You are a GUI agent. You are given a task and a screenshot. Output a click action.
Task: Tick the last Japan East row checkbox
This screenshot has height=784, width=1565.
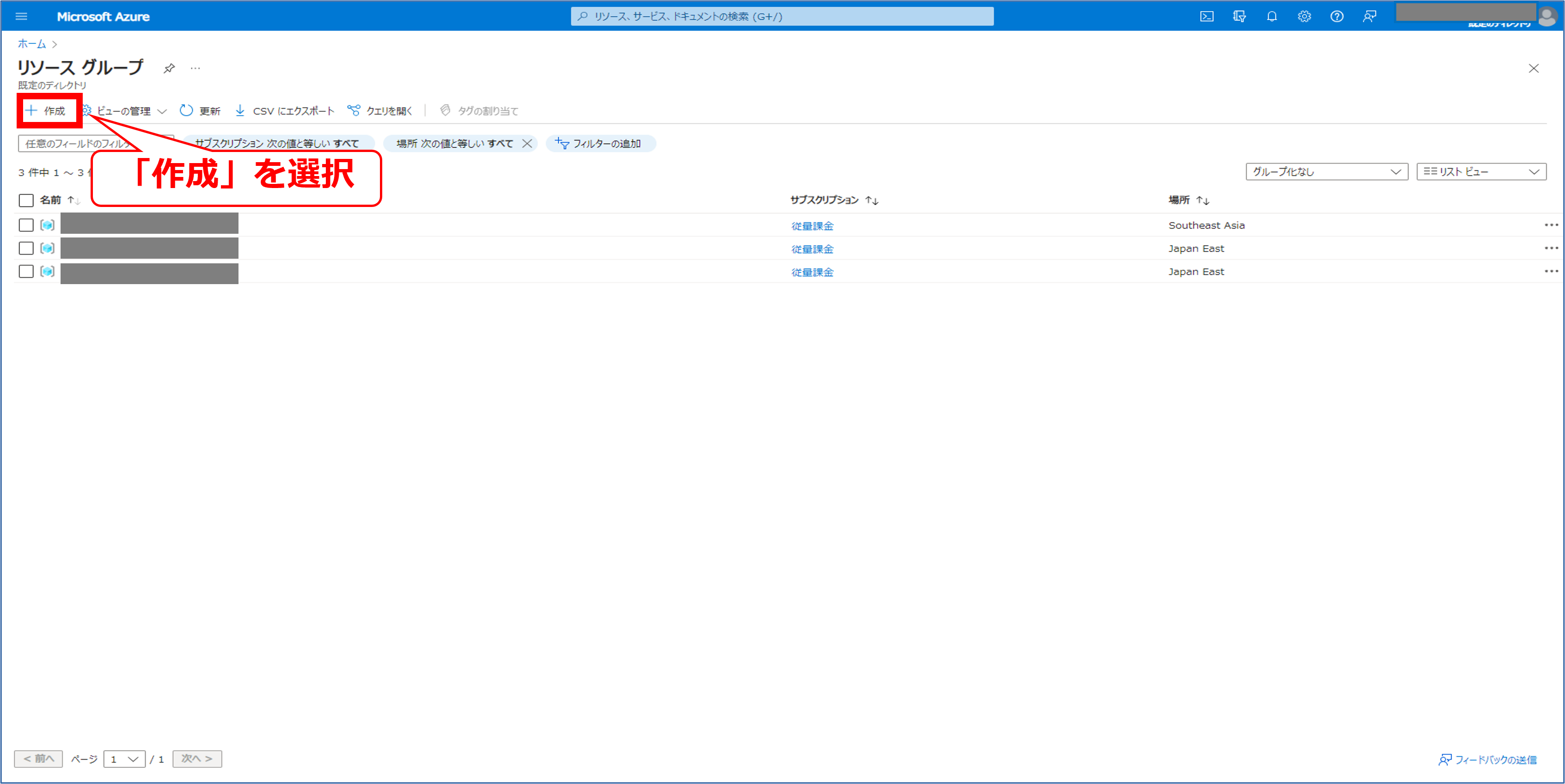point(26,272)
